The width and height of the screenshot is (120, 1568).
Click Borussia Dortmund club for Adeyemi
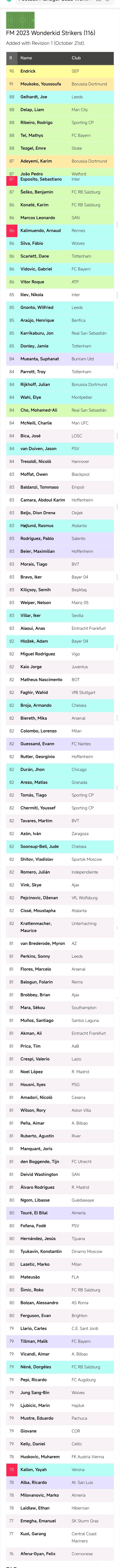pyautogui.click(x=89, y=161)
